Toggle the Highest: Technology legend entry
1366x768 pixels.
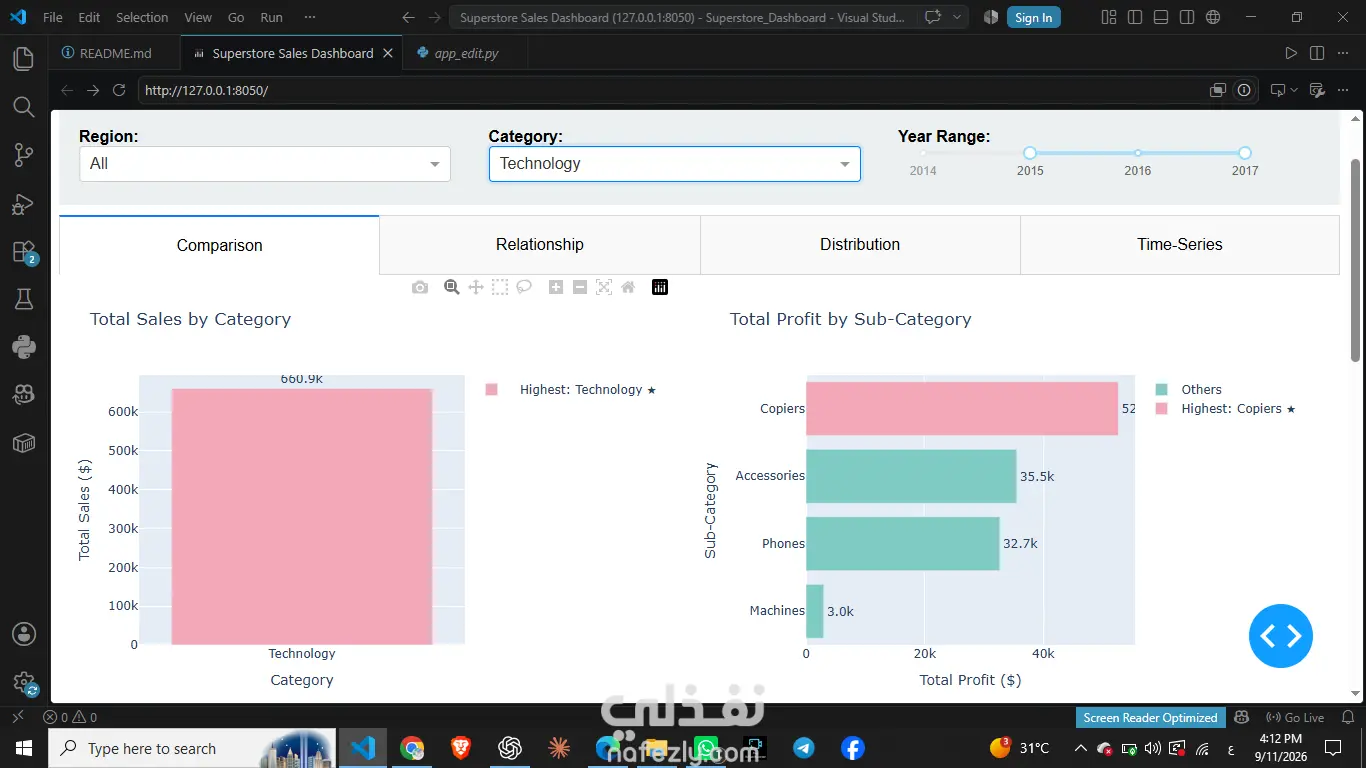tap(571, 390)
